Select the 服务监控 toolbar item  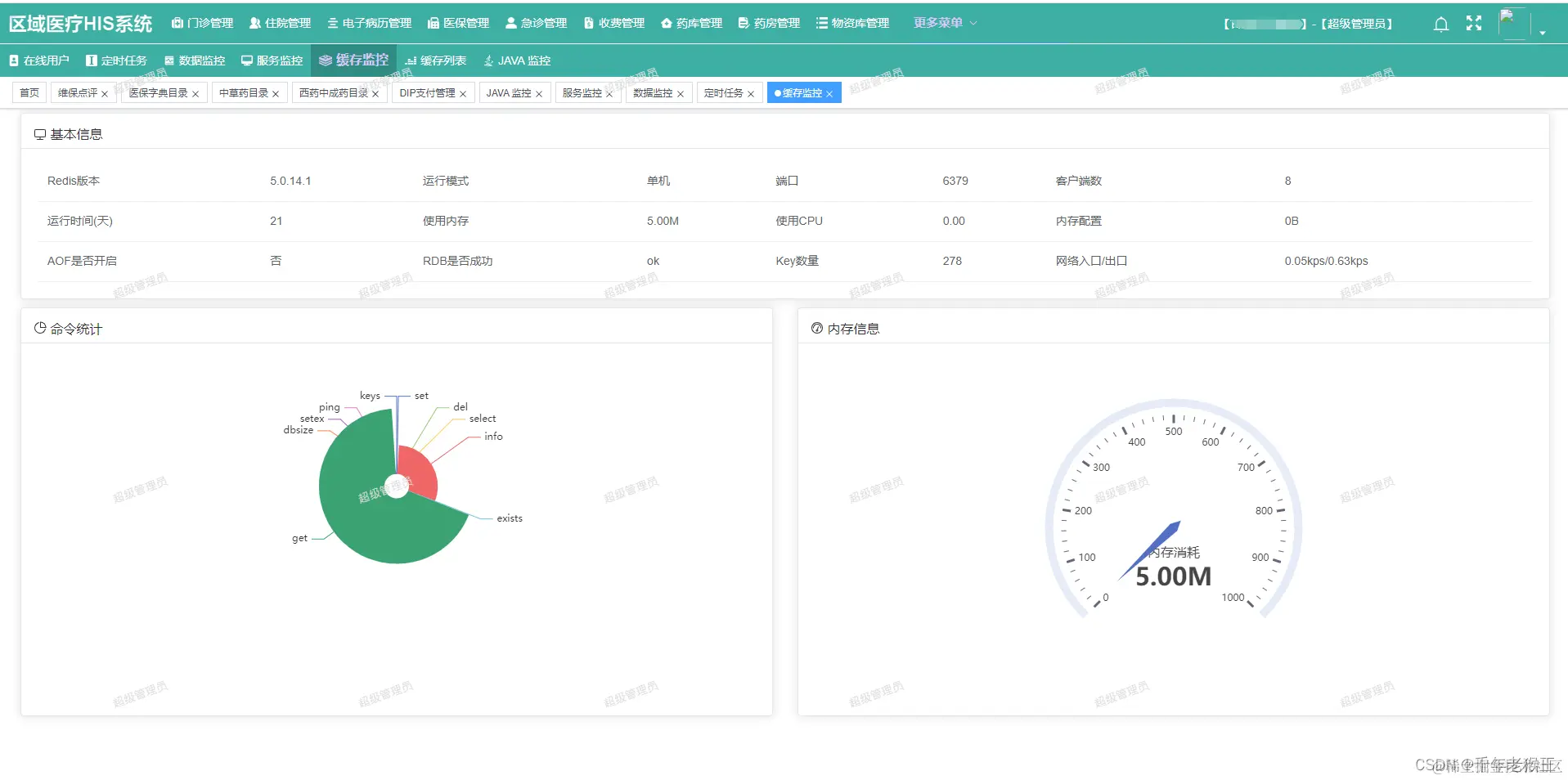click(271, 60)
